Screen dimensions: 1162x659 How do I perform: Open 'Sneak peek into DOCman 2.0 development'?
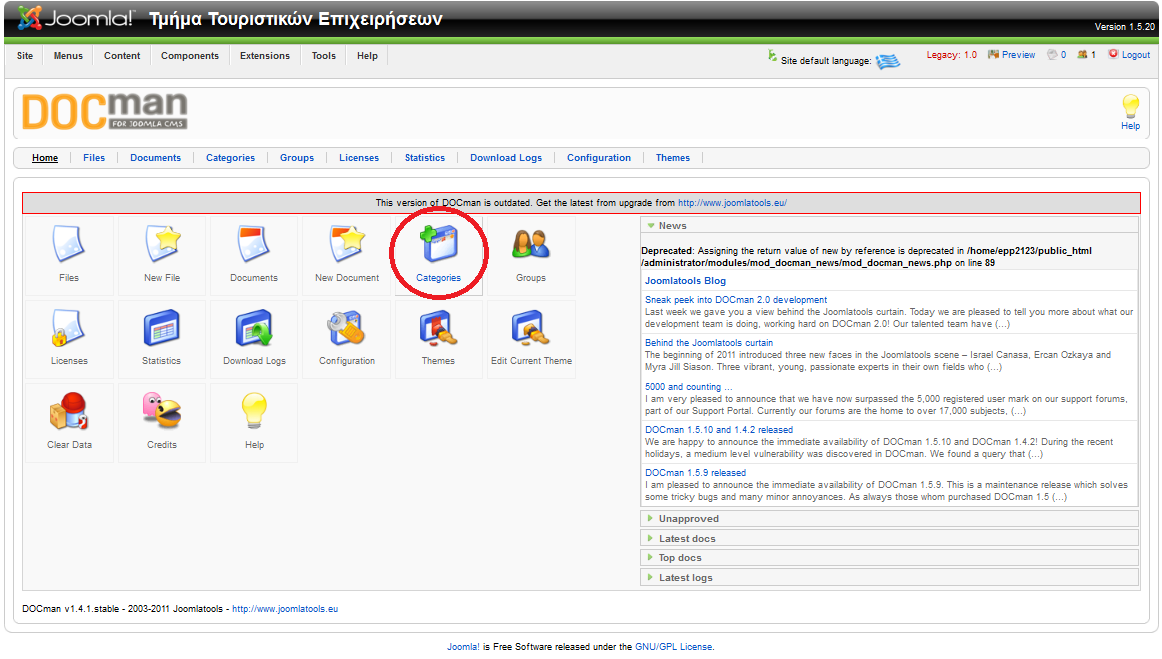(736, 299)
